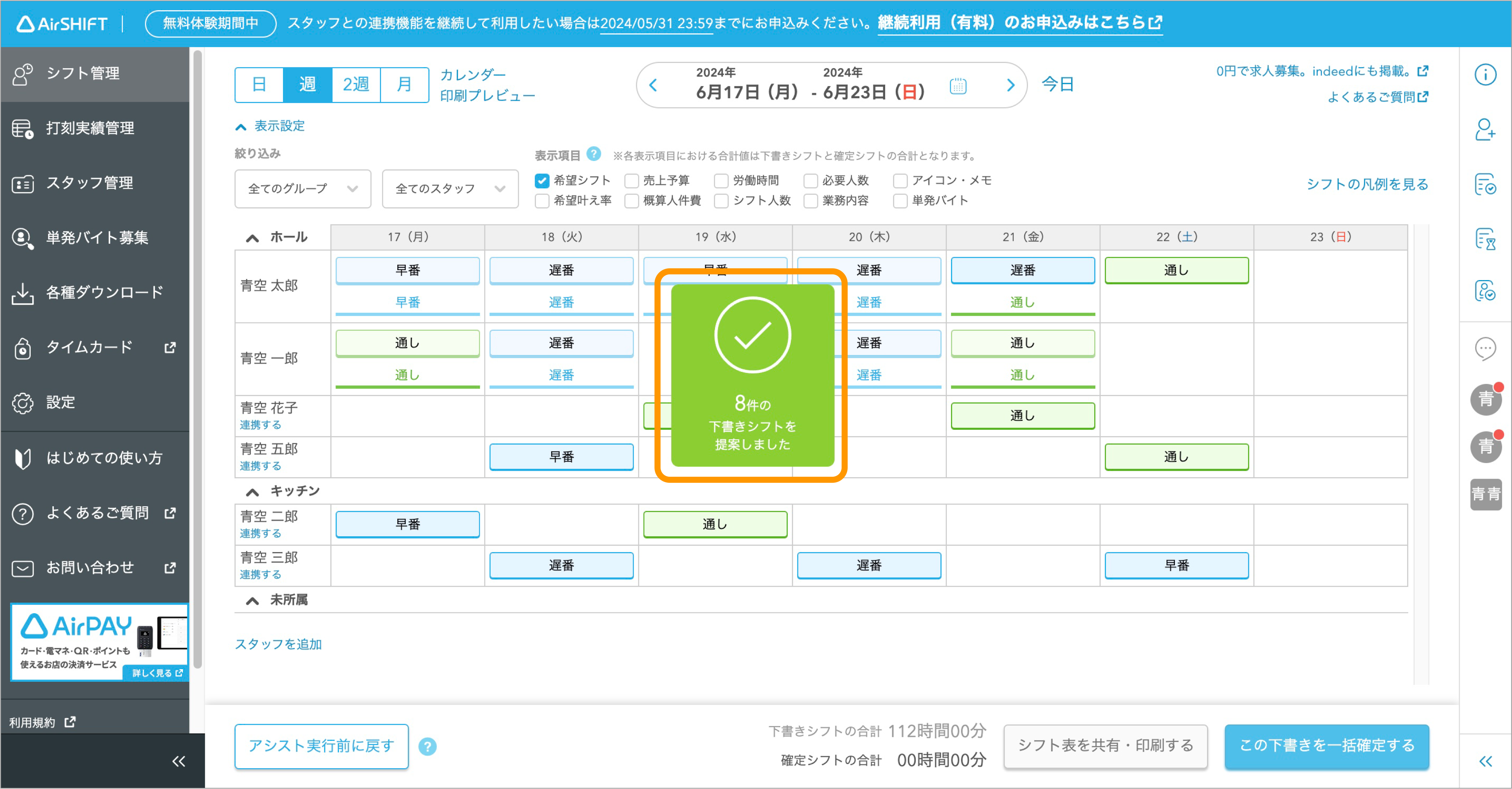Click help question mark beside 表示項目
The image size is (1512, 789).
pos(594,154)
